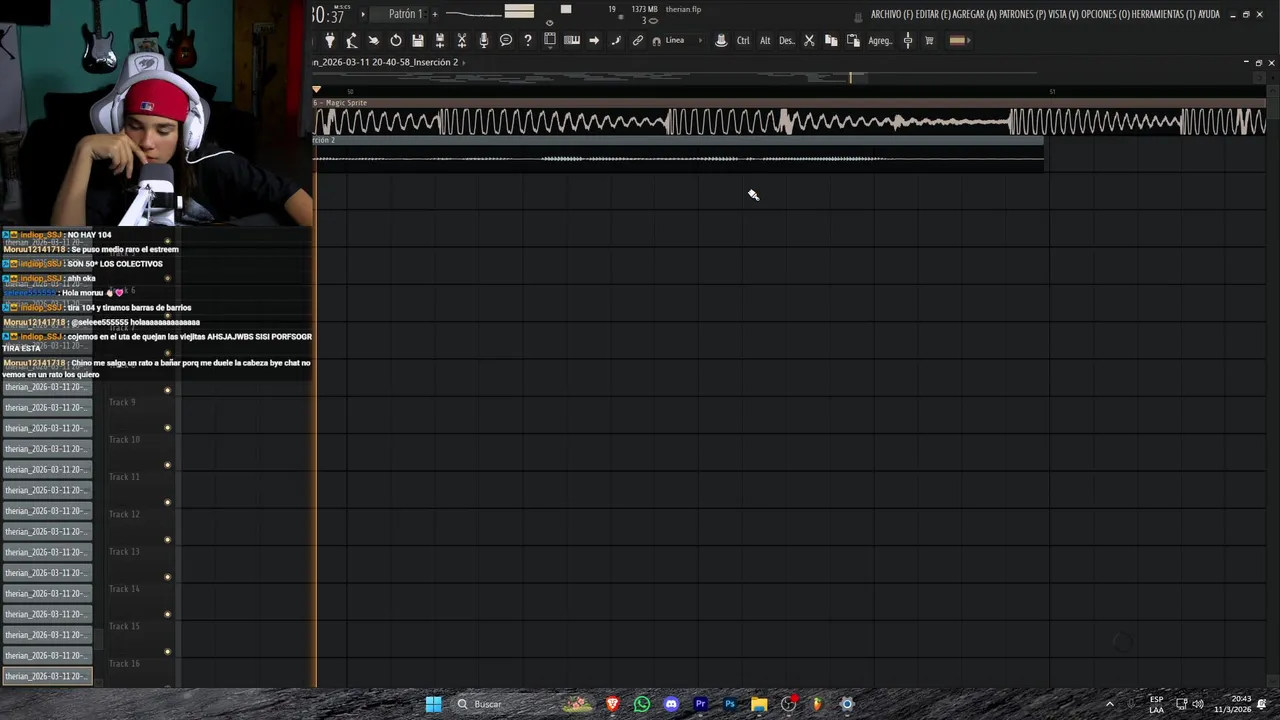Open the AYUDA menu

point(1209,14)
